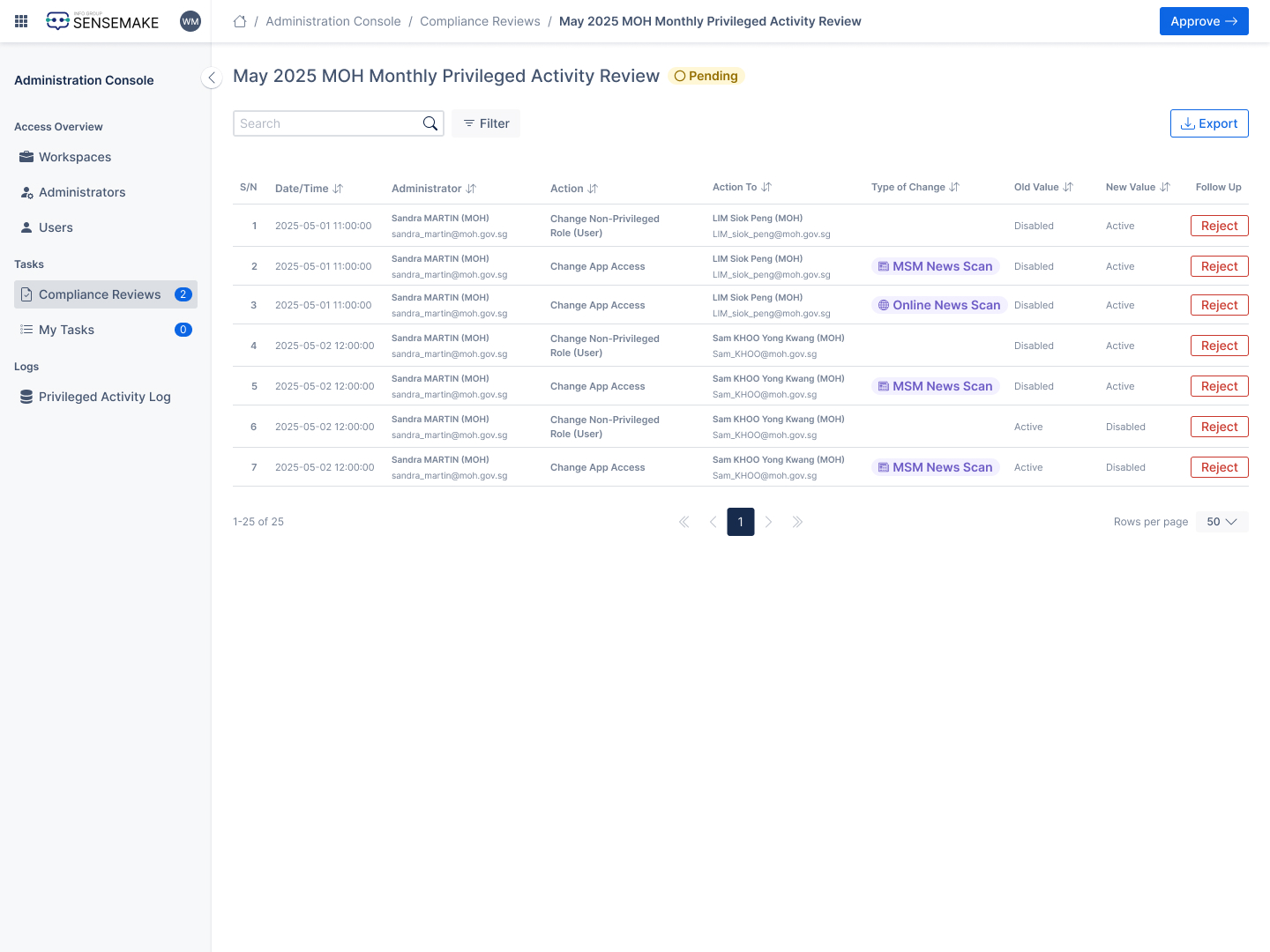1270x952 pixels.
Task: Open the Filter options
Action: click(486, 123)
